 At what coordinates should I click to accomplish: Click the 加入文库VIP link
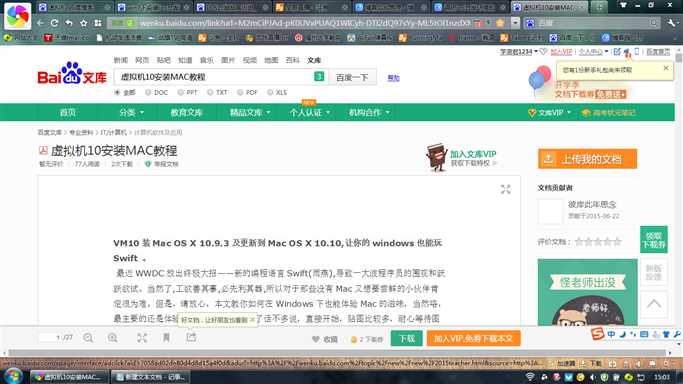coord(473,154)
